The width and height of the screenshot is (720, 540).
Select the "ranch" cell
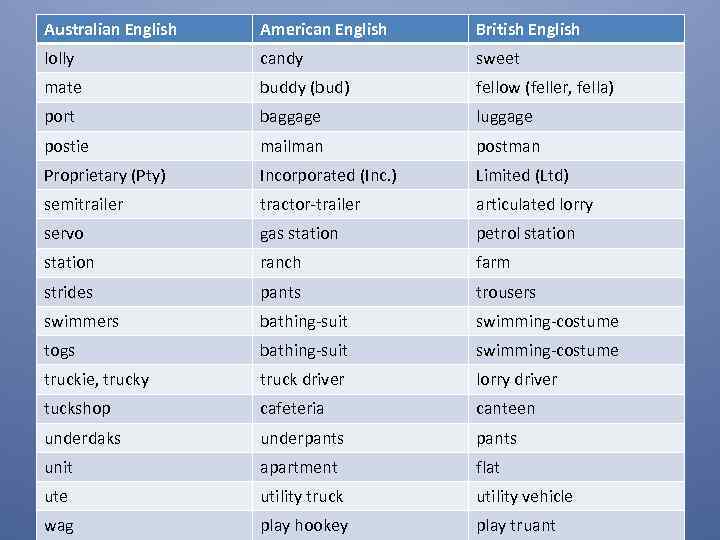(280, 262)
